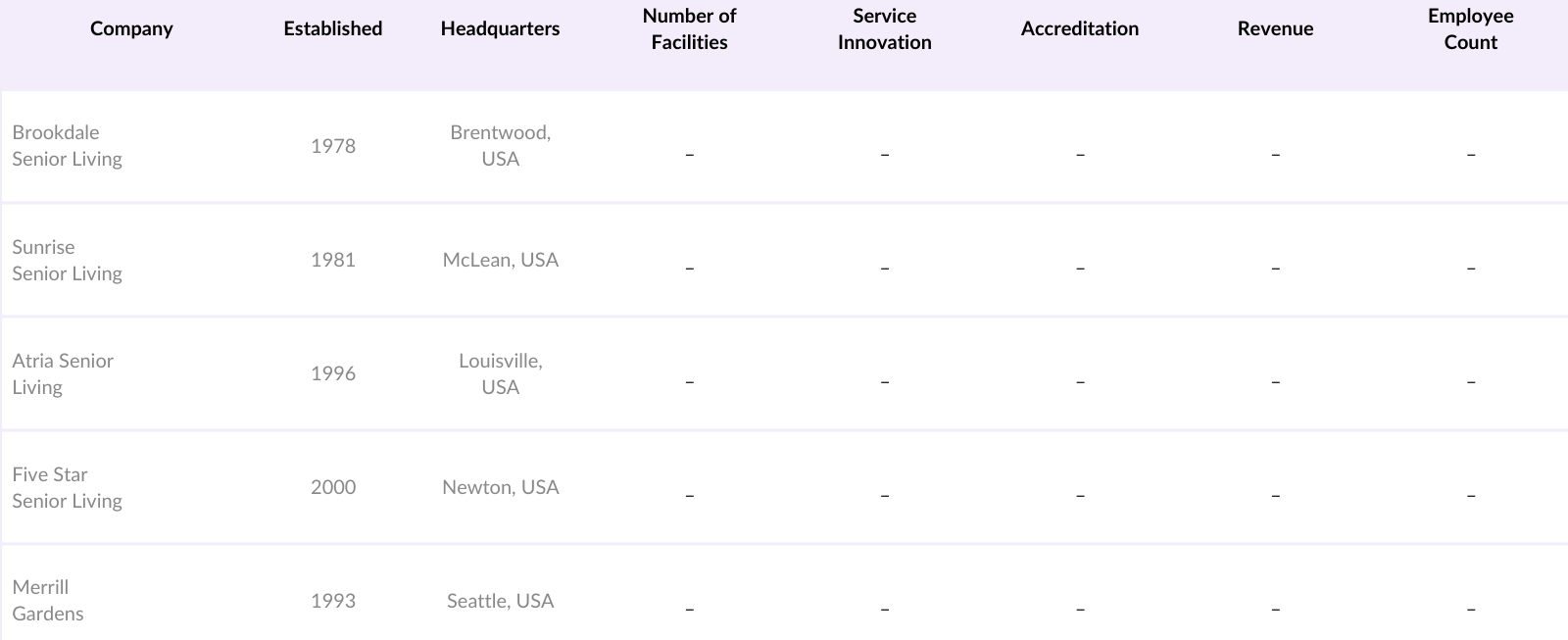Click the Louisville, USA headquarters cell
Screen dimensions: 1568x640
tap(500, 374)
